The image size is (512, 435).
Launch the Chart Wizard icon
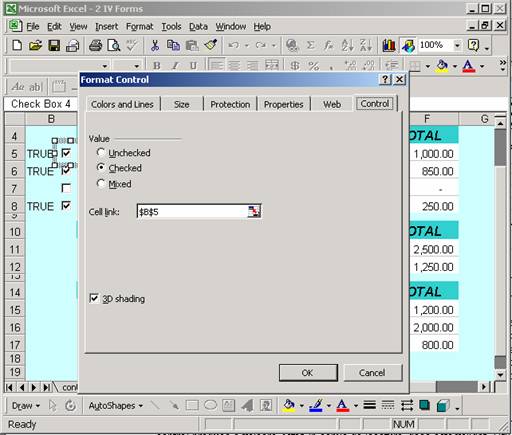(x=389, y=45)
